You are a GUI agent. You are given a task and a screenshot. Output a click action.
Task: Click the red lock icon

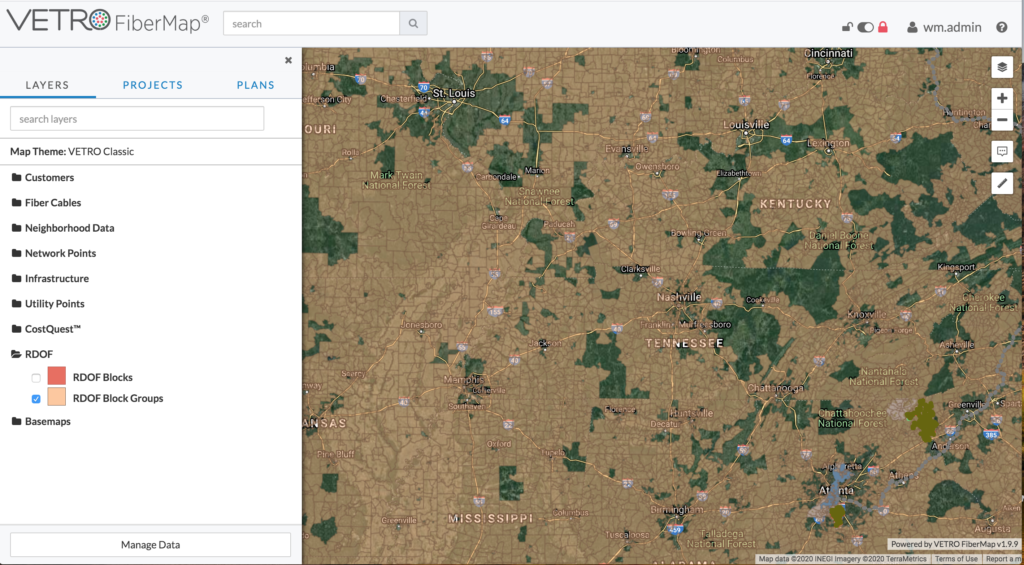883,27
